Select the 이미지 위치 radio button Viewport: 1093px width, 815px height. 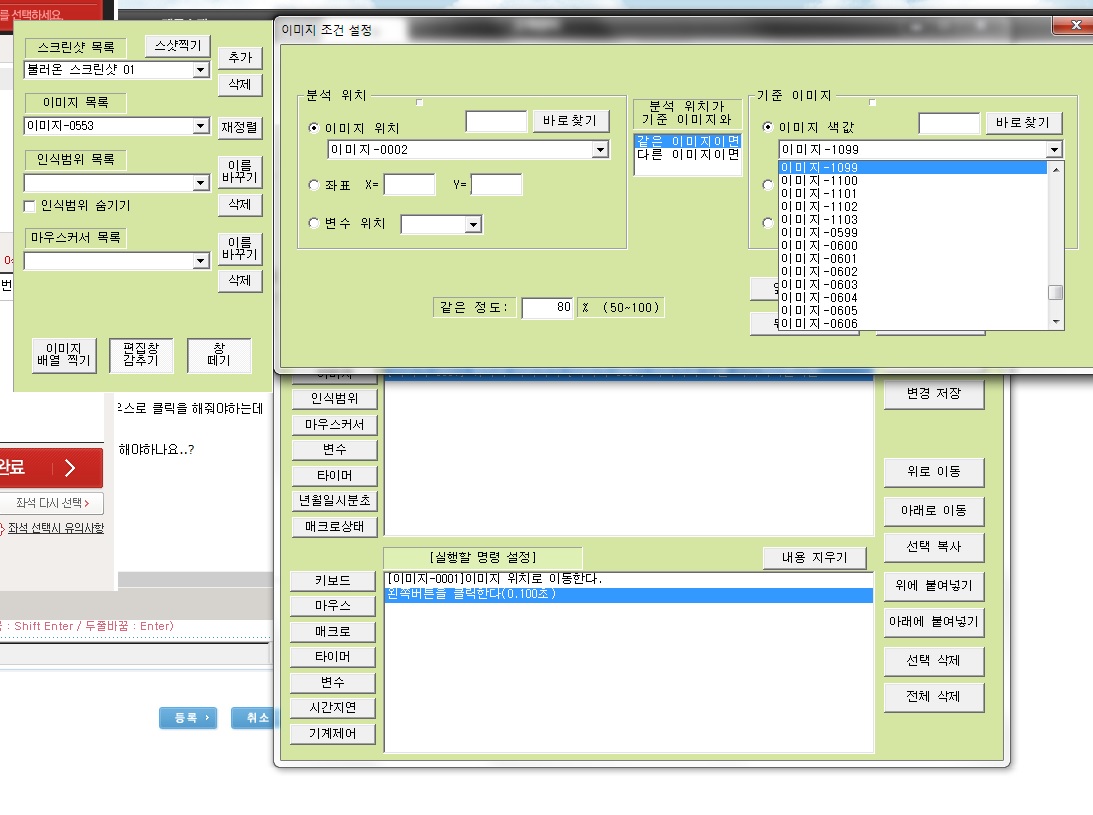(315, 128)
